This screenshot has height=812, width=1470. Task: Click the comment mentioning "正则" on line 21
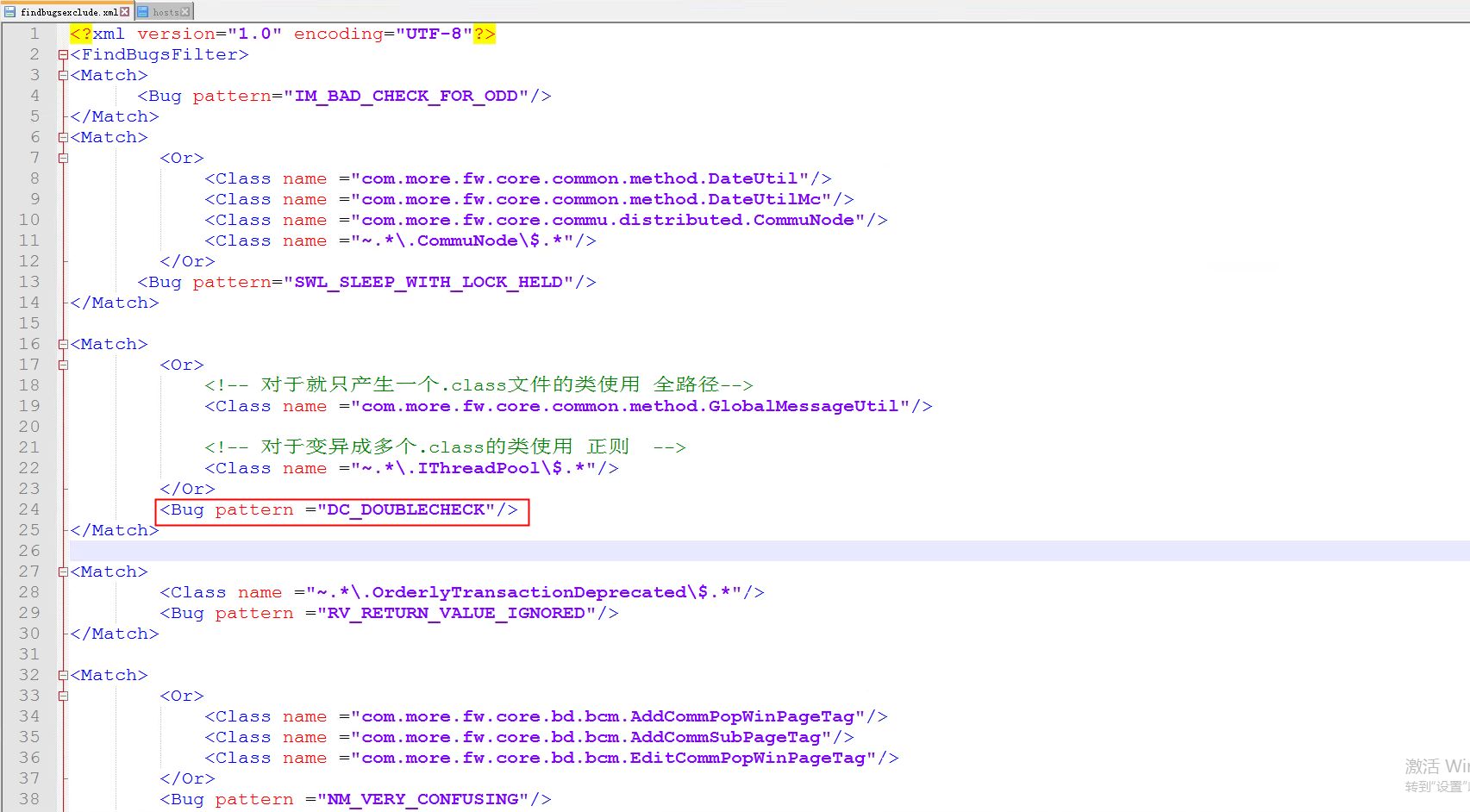coord(445,447)
